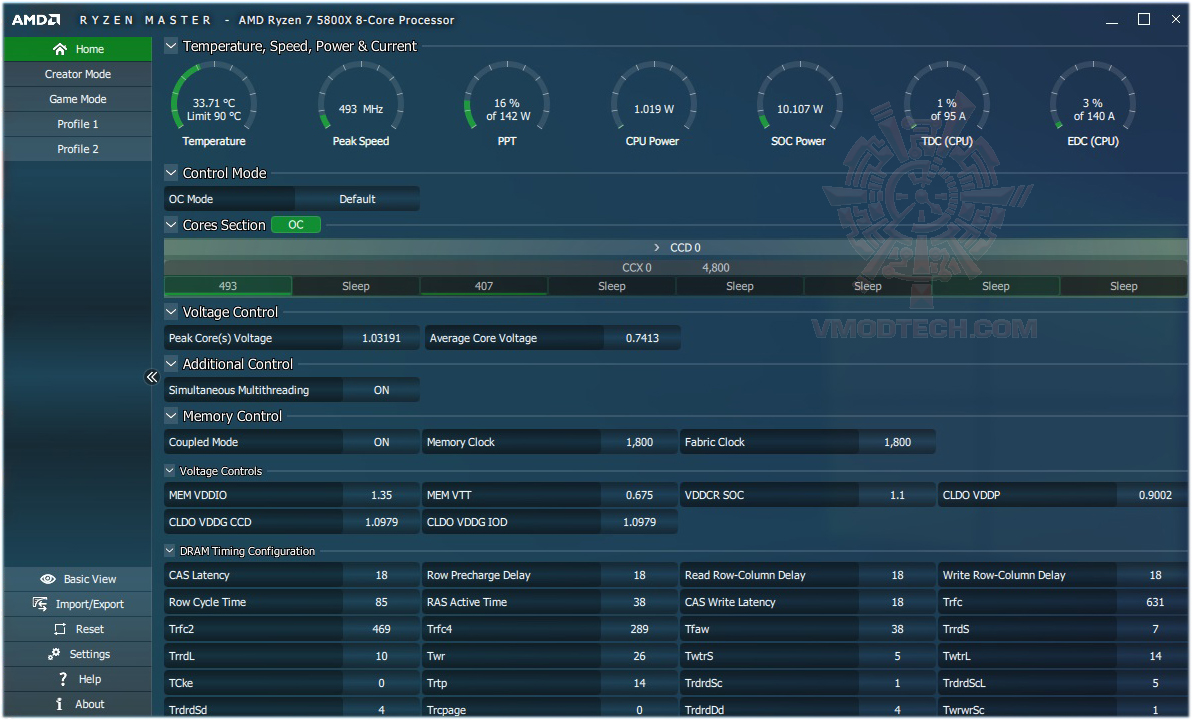Screen dimensions: 1192x720
Task: Click the PPT gauge
Action: 507,103
